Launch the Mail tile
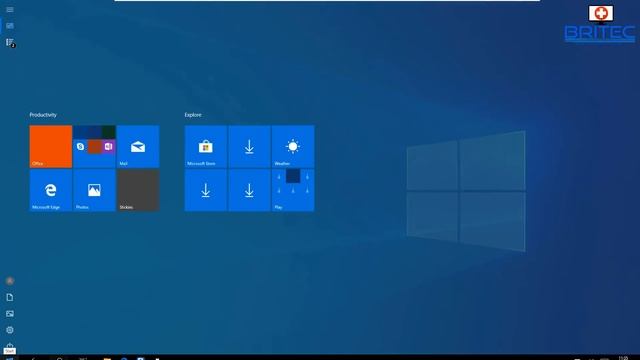640x360 pixels. (x=138, y=147)
